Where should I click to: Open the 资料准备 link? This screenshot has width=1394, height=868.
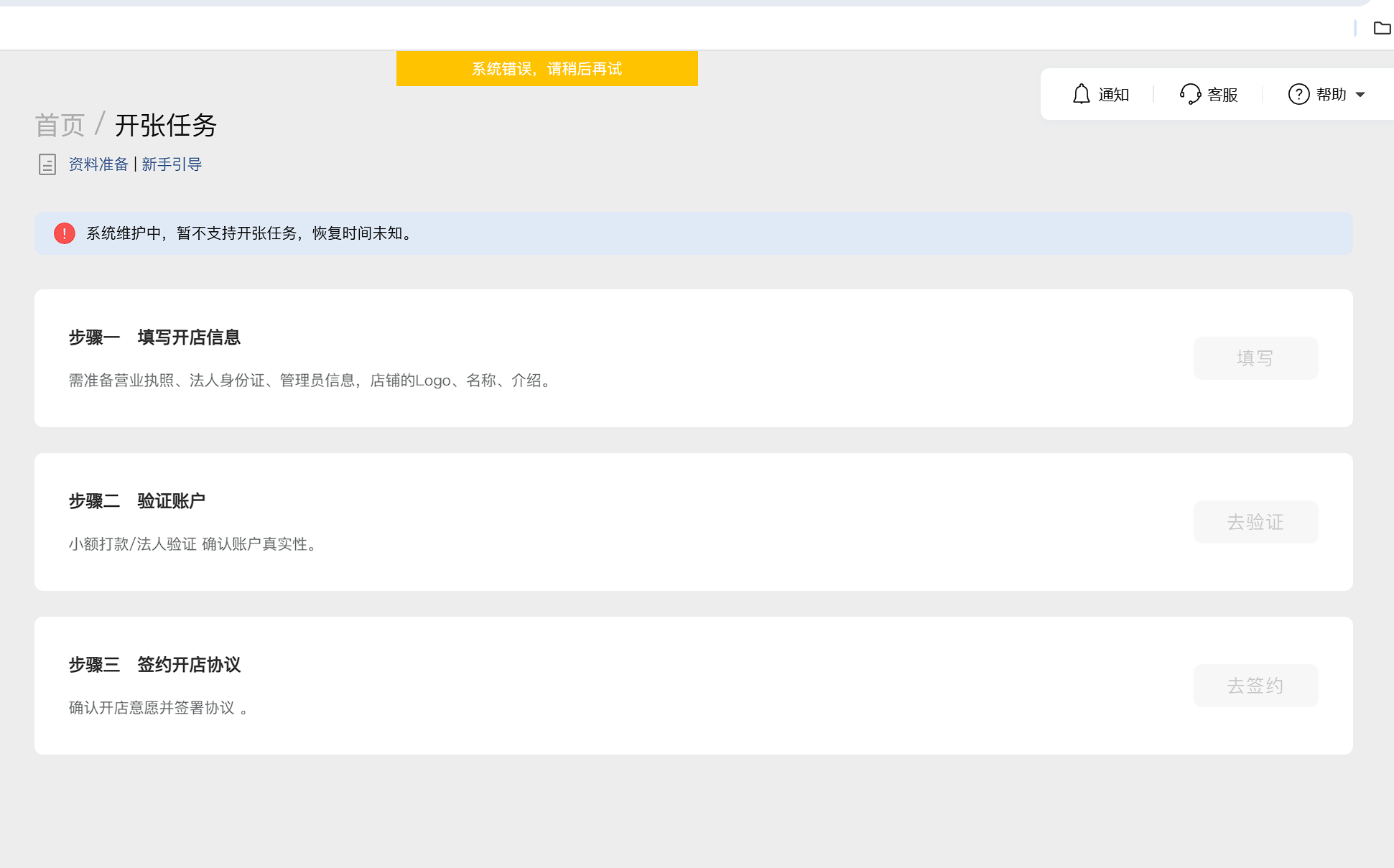click(98, 164)
